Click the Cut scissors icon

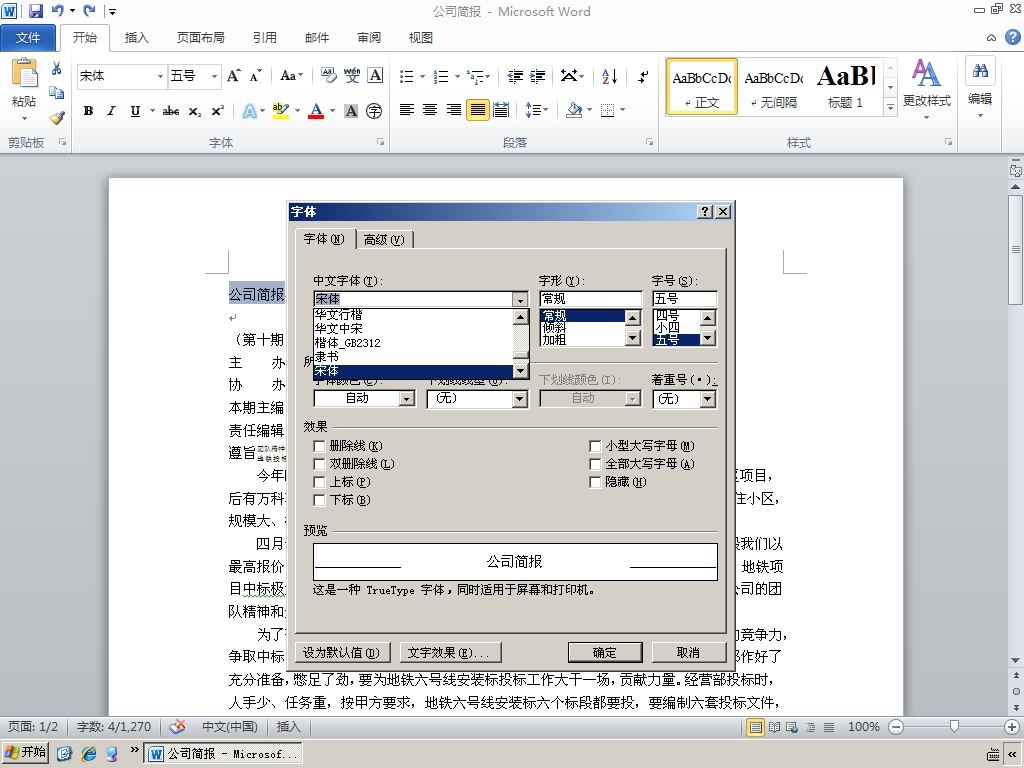click(57, 68)
